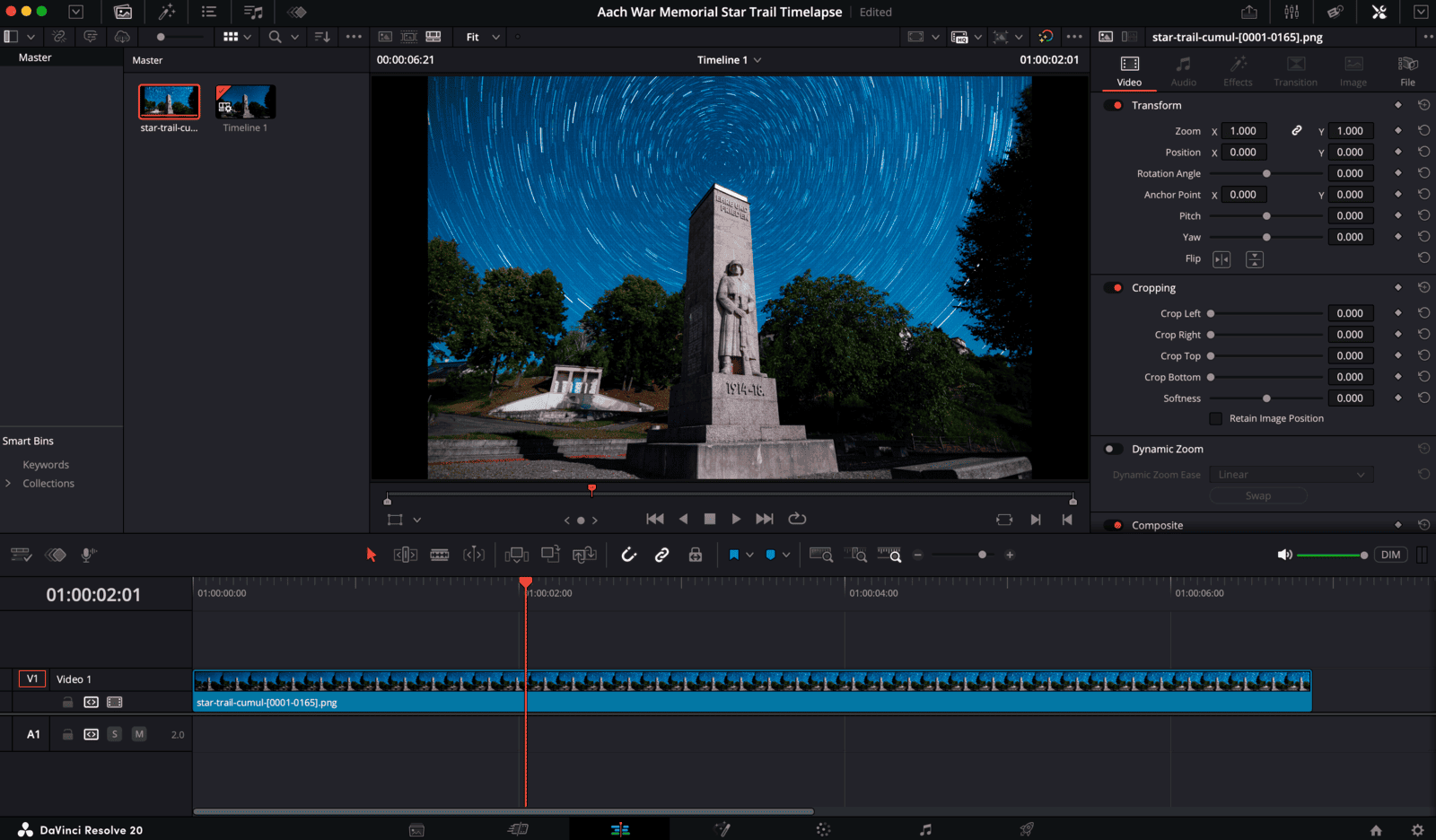Disable the Cropping section toggle
This screenshot has height=840, width=1436.
pos(1114,288)
